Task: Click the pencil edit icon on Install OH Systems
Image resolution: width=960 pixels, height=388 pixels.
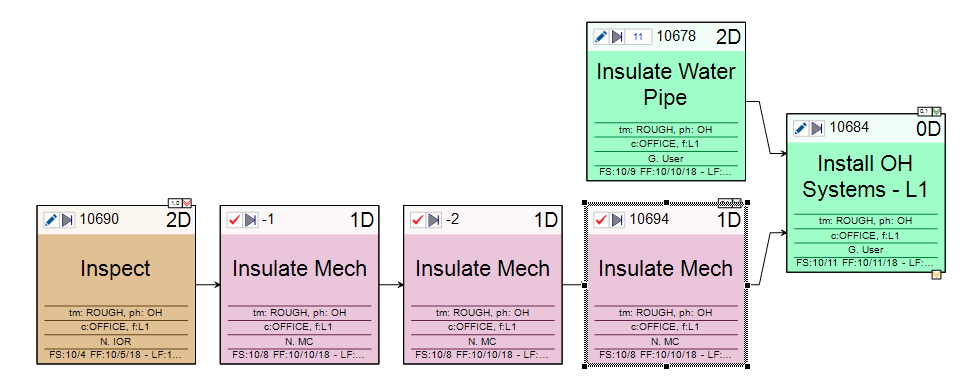Action: click(x=801, y=128)
